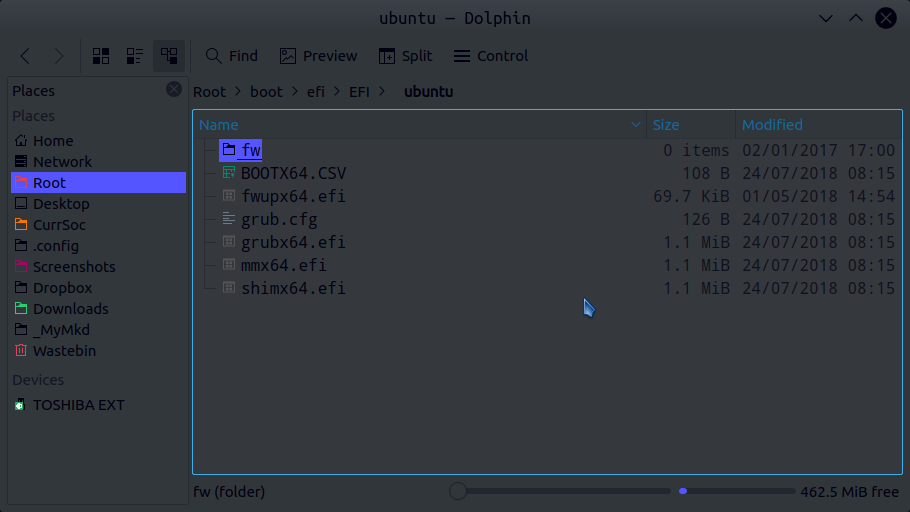Select the fw folder
This screenshot has height=512, width=910.
(251, 150)
